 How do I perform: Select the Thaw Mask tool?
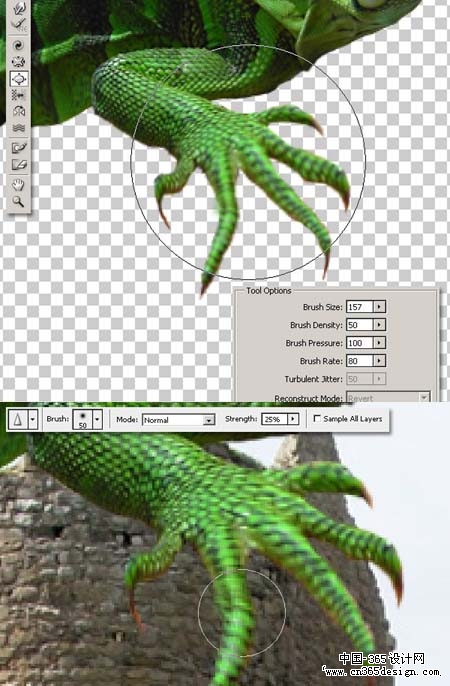[19, 164]
